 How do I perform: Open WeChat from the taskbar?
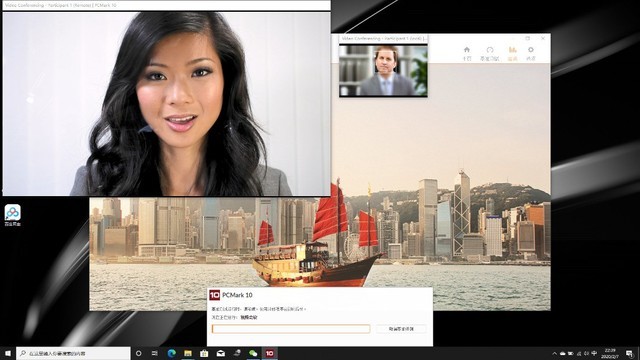click(253, 353)
